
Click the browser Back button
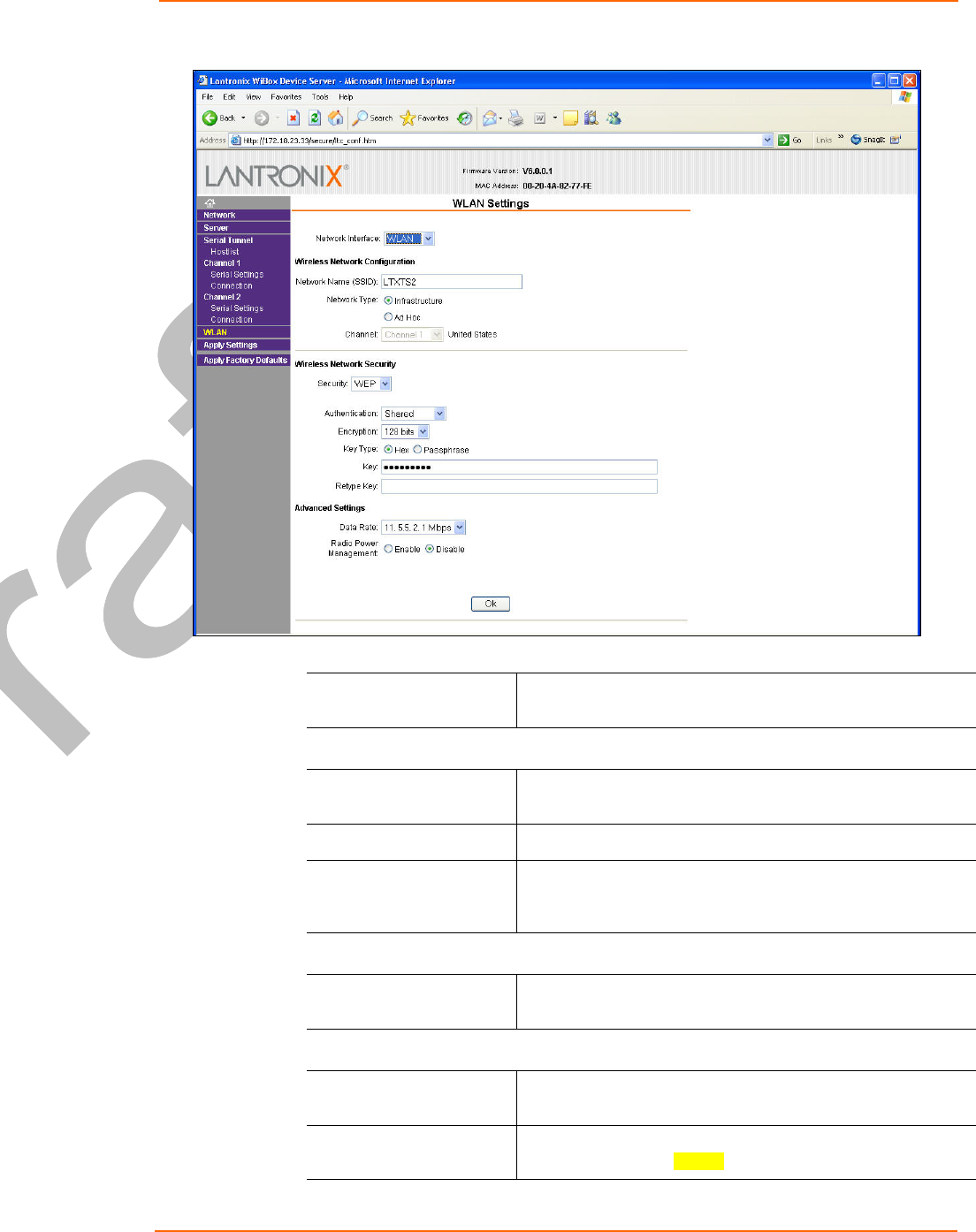pos(219,118)
